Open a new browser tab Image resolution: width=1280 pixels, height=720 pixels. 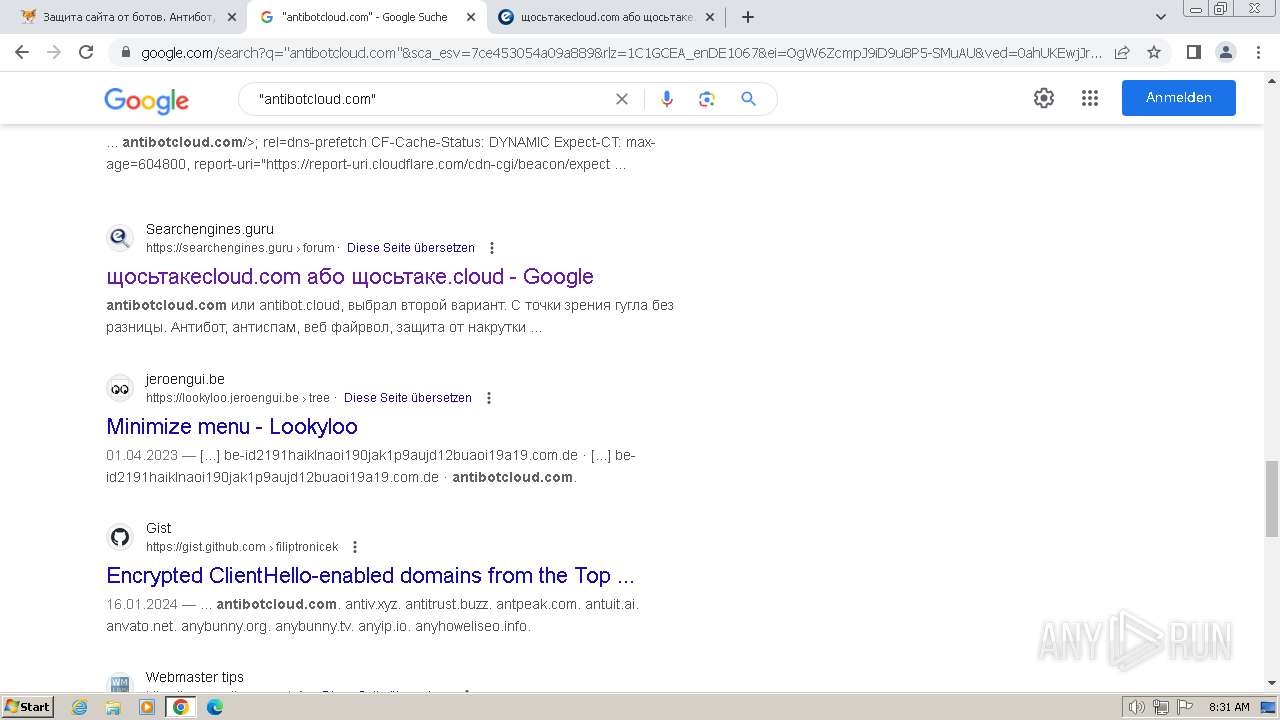tap(748, 17)
